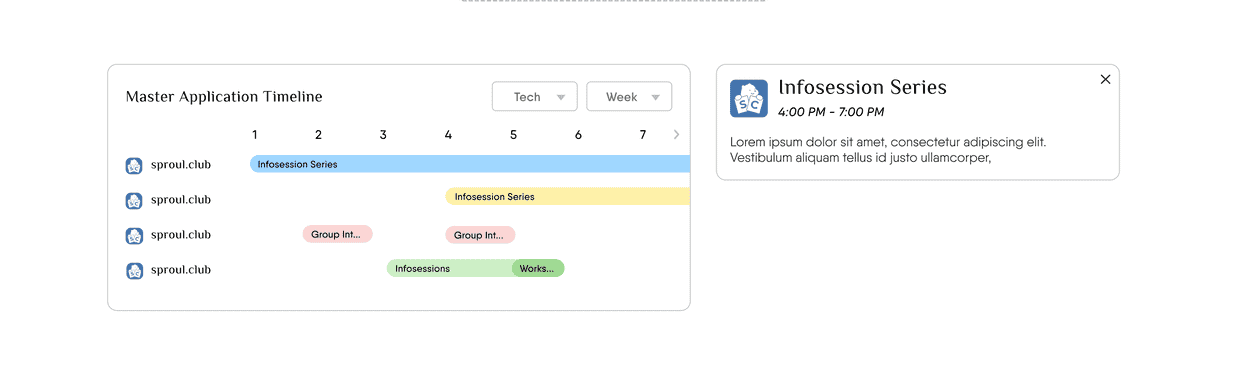Click timeline column number 1
The height and width of the screenshot is (377, 1242).
point(255,135)
